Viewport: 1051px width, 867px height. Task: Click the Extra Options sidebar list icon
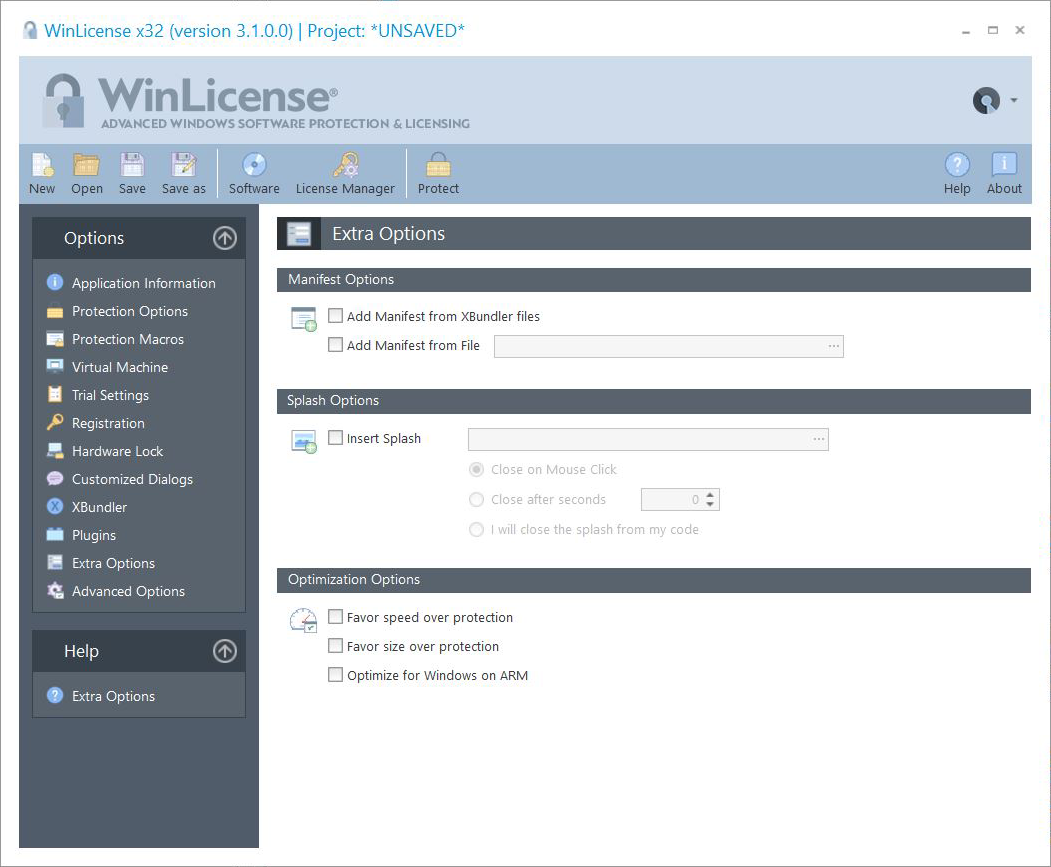tap(55, 563)
